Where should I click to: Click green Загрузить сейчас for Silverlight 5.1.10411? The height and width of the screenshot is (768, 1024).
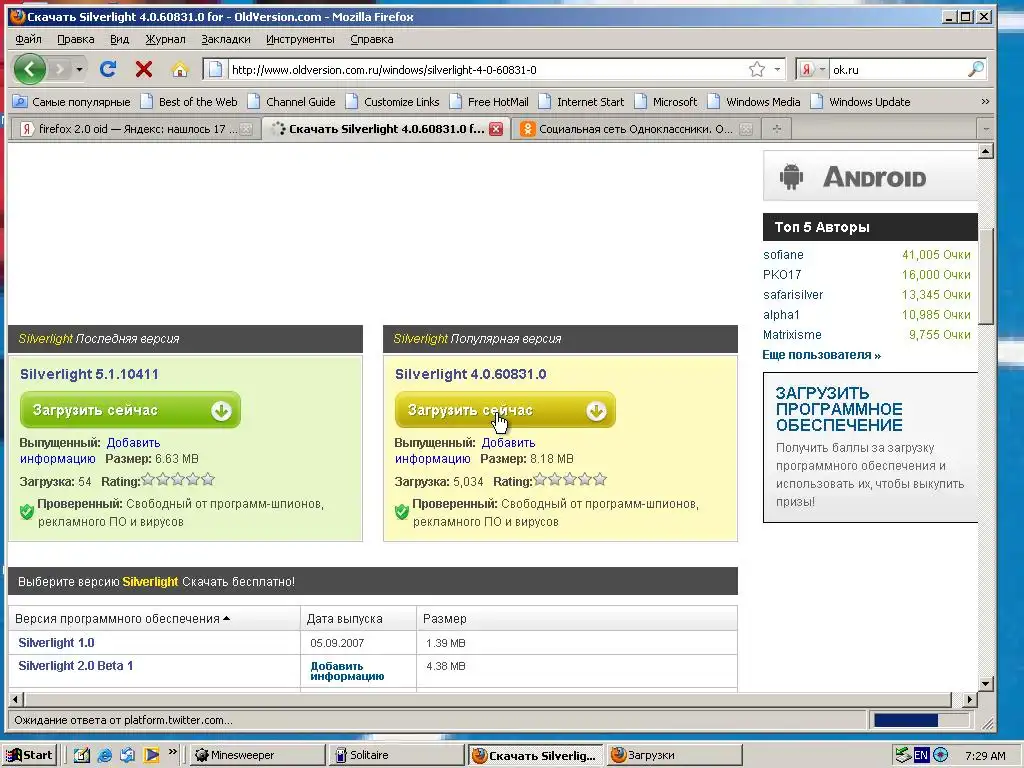coord(130,410)
